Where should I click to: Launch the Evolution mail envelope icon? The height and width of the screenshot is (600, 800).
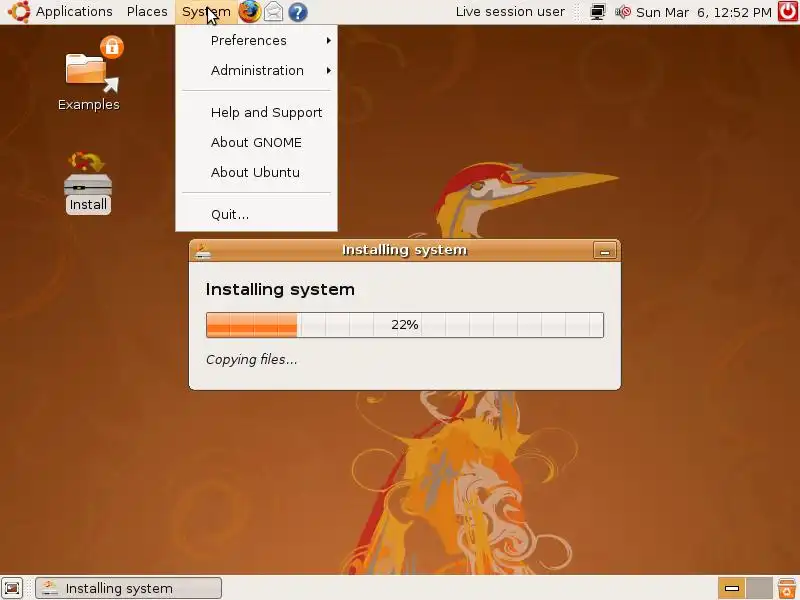pyautogui.click(x=273, y=12)
